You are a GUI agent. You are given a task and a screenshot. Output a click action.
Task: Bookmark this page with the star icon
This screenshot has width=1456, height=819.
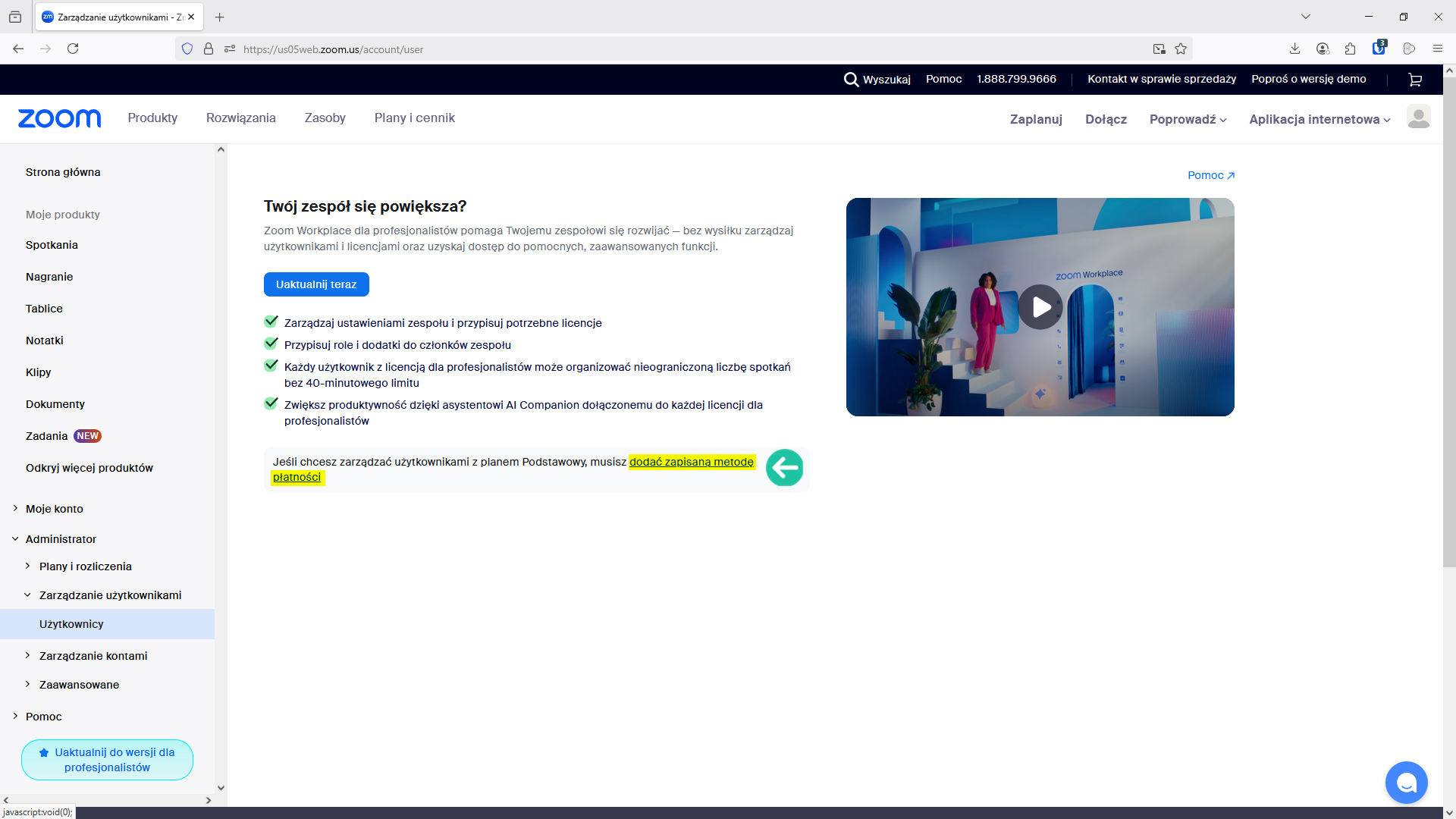pyautogui.click(x=1181, y=49)
